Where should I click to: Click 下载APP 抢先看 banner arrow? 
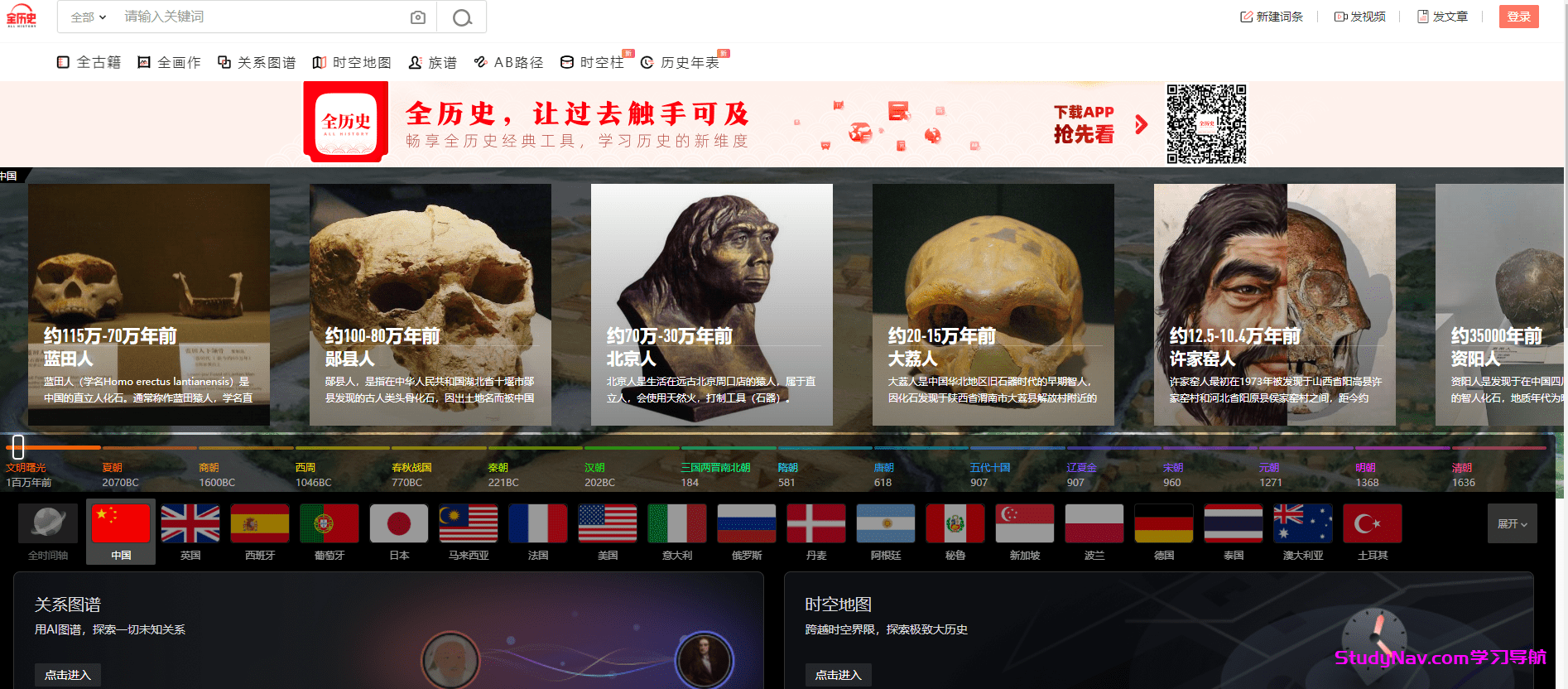click(x=1142, y=124)
